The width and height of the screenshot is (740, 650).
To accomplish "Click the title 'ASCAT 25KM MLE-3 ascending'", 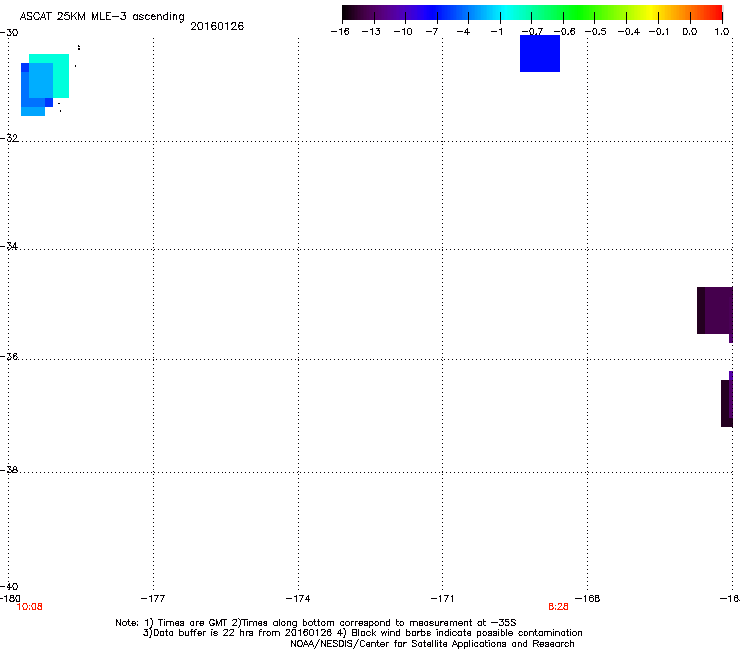I will pyautogui.click(x=102, y=16).
